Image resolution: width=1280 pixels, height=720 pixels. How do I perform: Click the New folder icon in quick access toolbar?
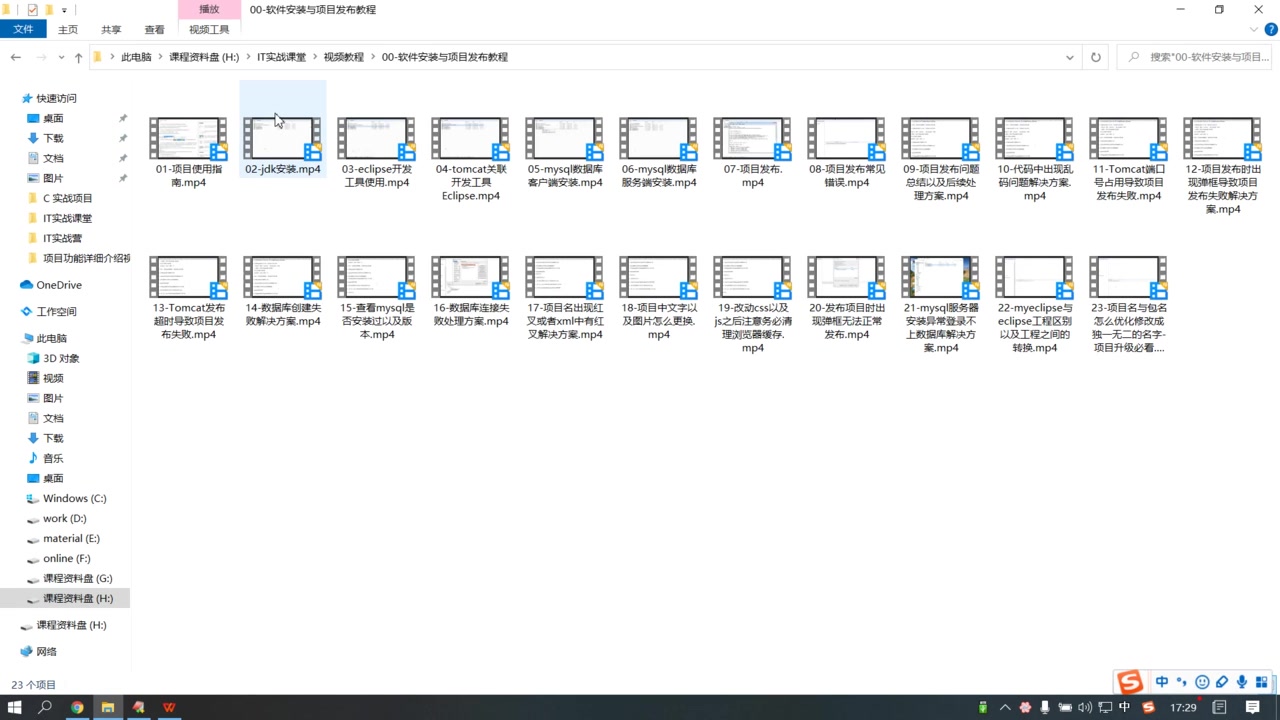coord(48,9)
